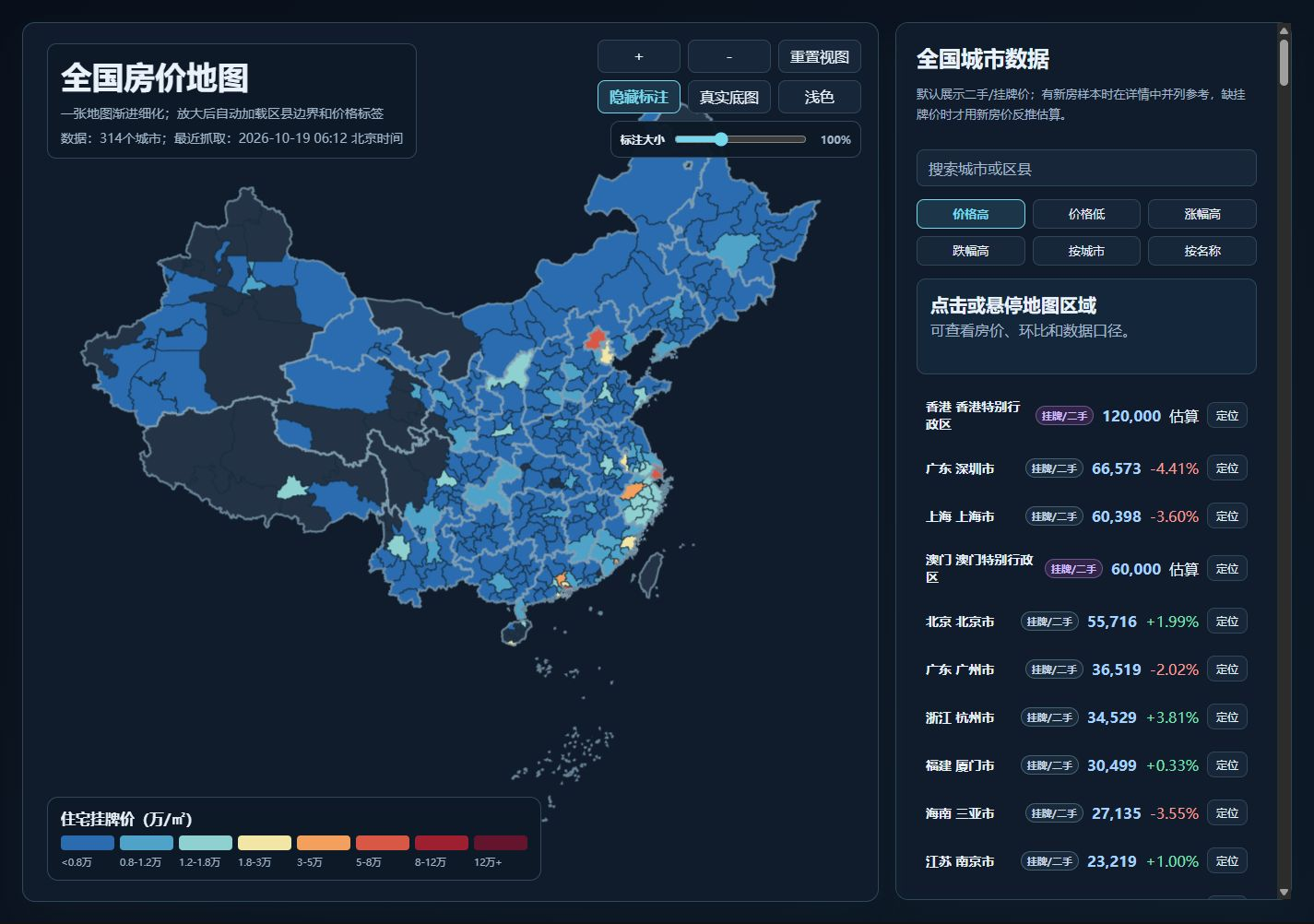Screen dimensions: 1314x924
Task: Locate 三亚市 via its 定位 button
Action: tap(1227, 813)
